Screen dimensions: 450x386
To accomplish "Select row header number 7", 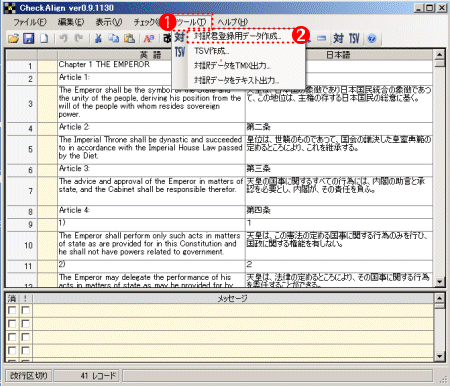I will point(22,191).
